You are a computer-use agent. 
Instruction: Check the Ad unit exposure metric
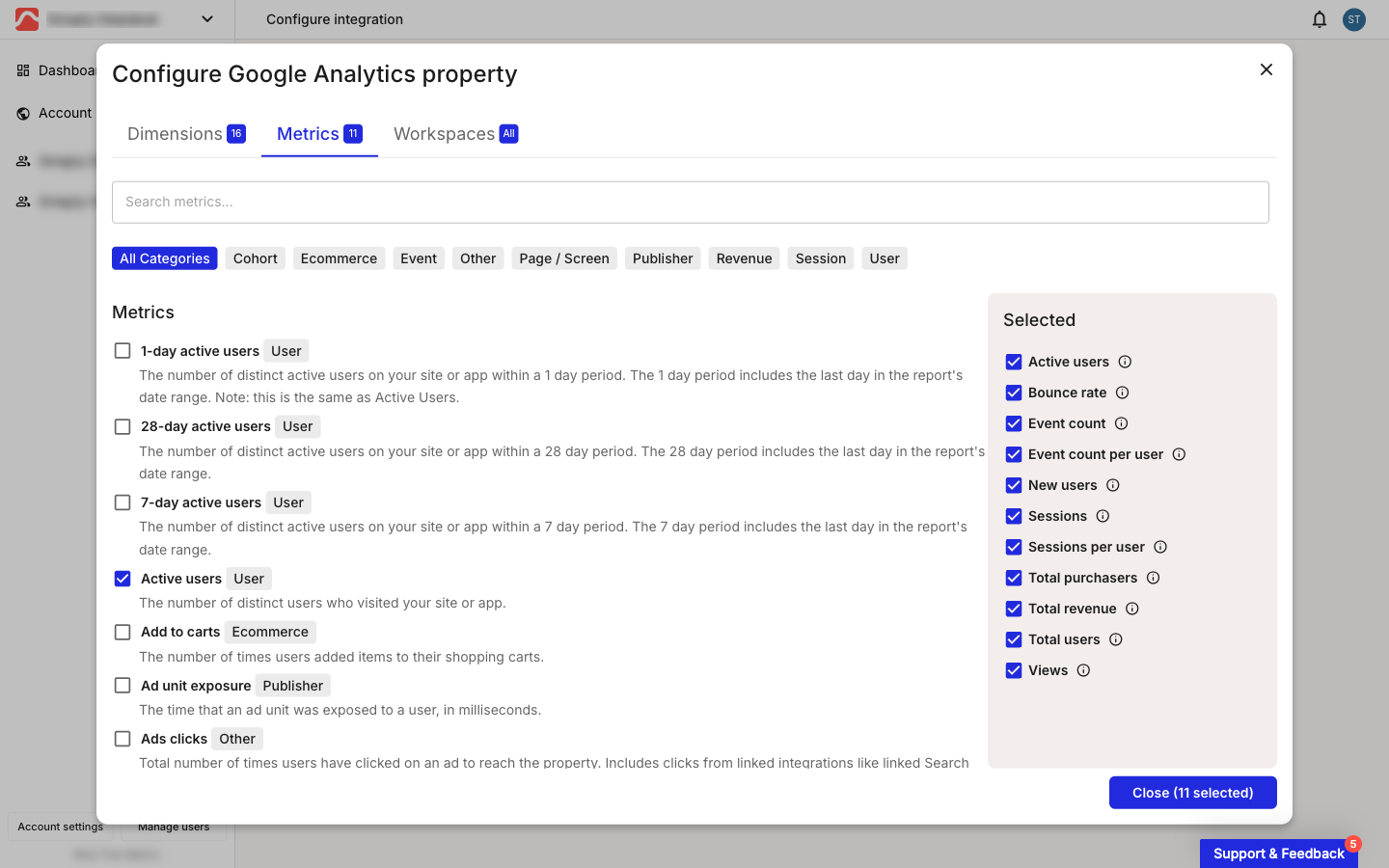(x=123, y=686)
